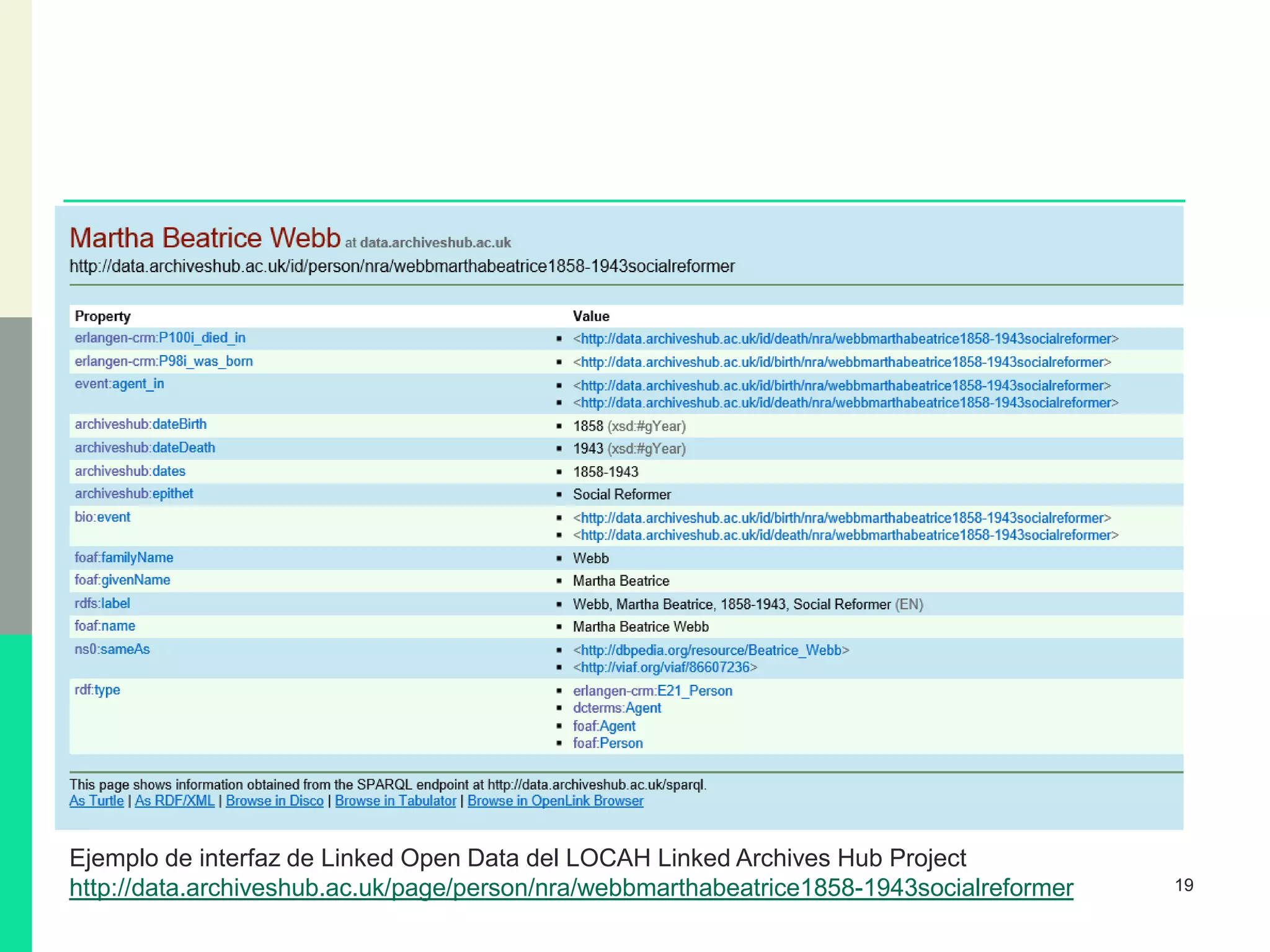The height and width of the screenshot is (952, 1270).
Task: Open the rdfs:label property link
Action: (102, 603)
